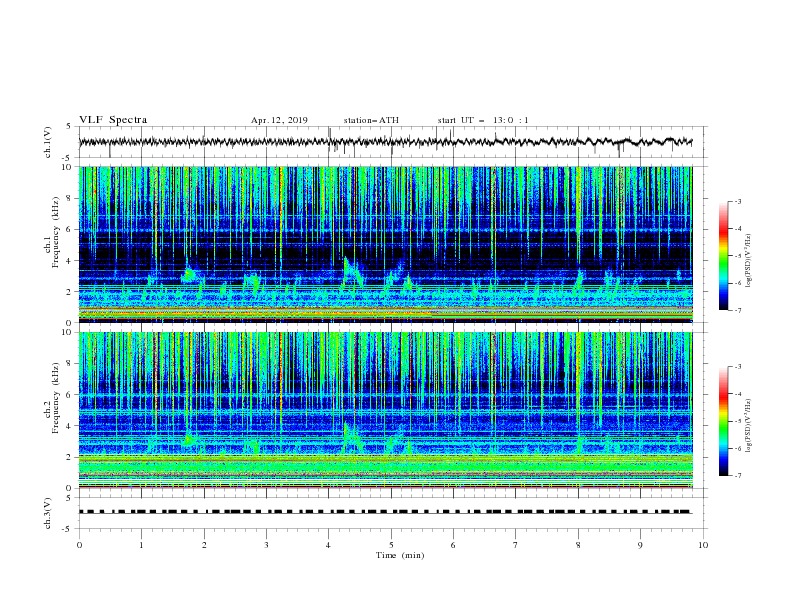Click the "station=ATH" header label
This screenshot has height=612, width=792.
[371, 121]
